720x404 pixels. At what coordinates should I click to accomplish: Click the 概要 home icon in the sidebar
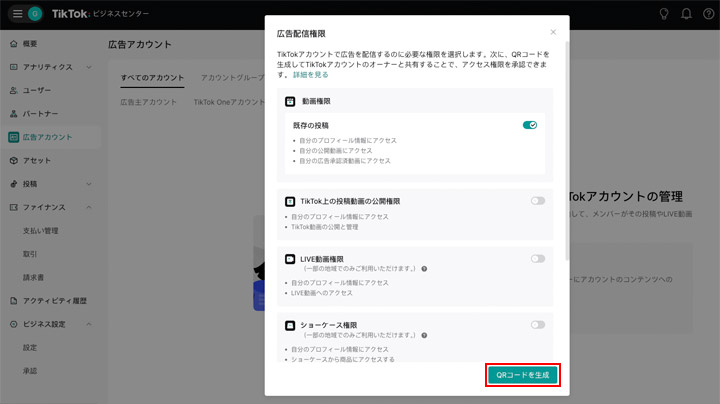click(13, 44)
